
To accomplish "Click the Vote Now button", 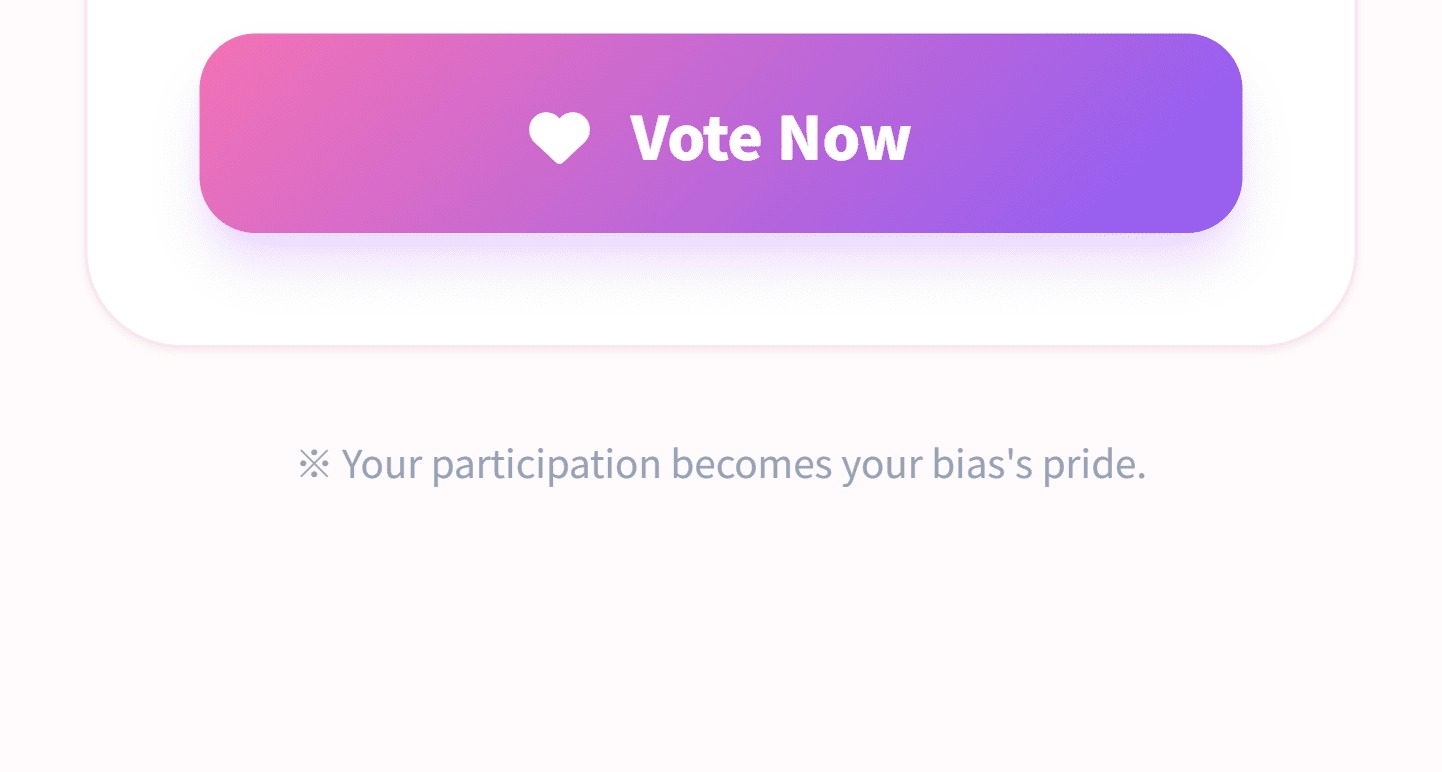I will (x=720, y=133).
